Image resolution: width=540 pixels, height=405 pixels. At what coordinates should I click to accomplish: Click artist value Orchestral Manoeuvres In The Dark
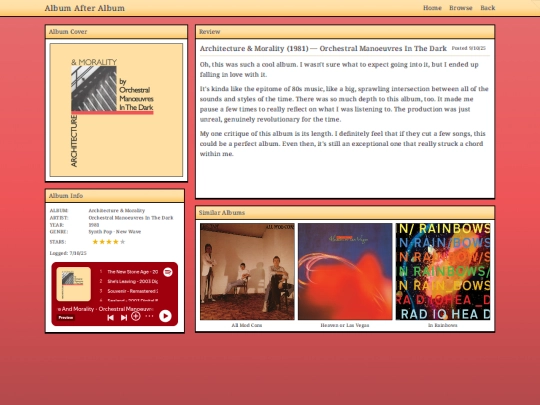tap(131, 218)
